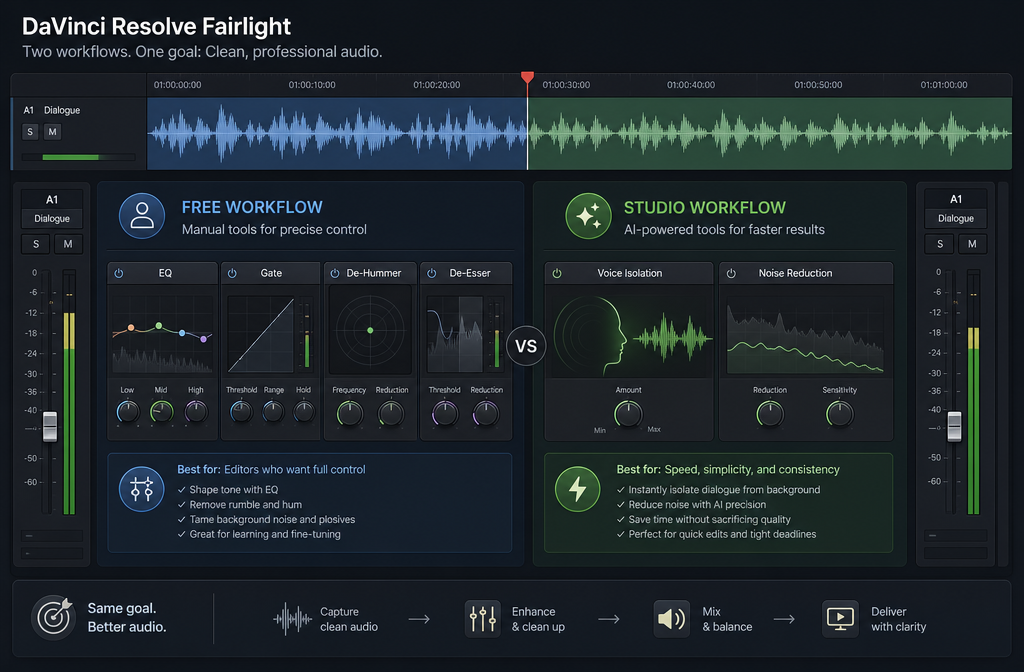
Task: Click the Studio Workflow sparkle icon
Action: (588, 216)
